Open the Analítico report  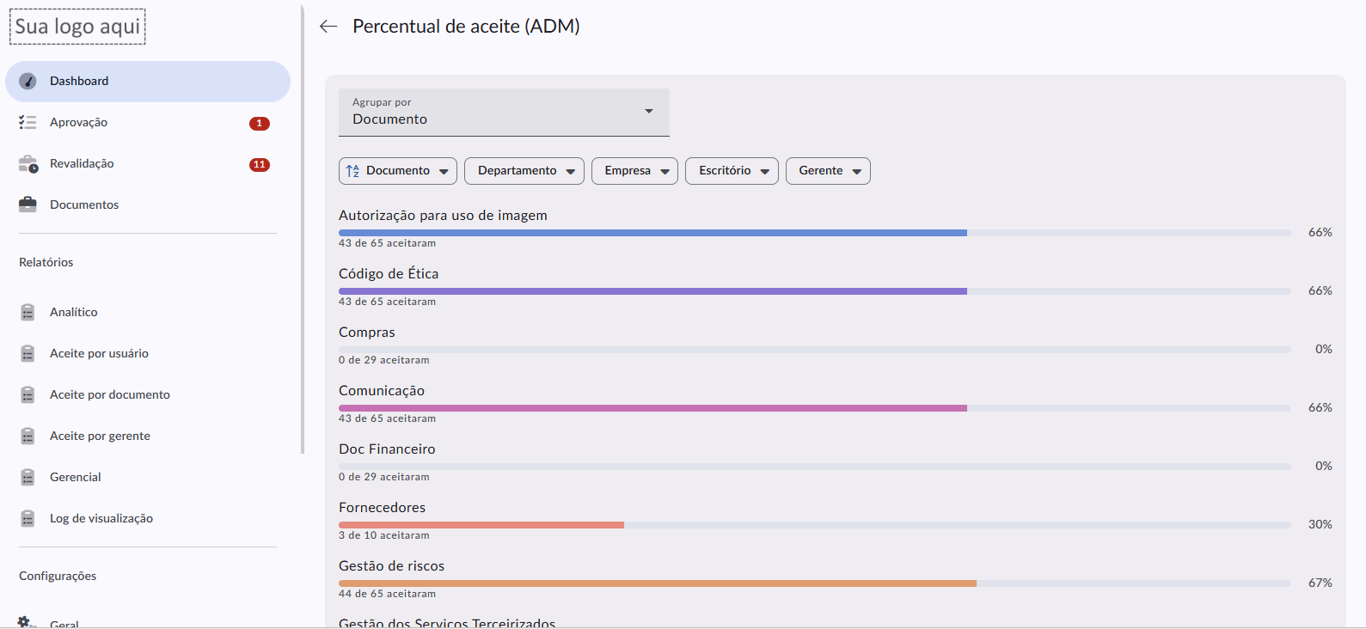click(148, 312)
